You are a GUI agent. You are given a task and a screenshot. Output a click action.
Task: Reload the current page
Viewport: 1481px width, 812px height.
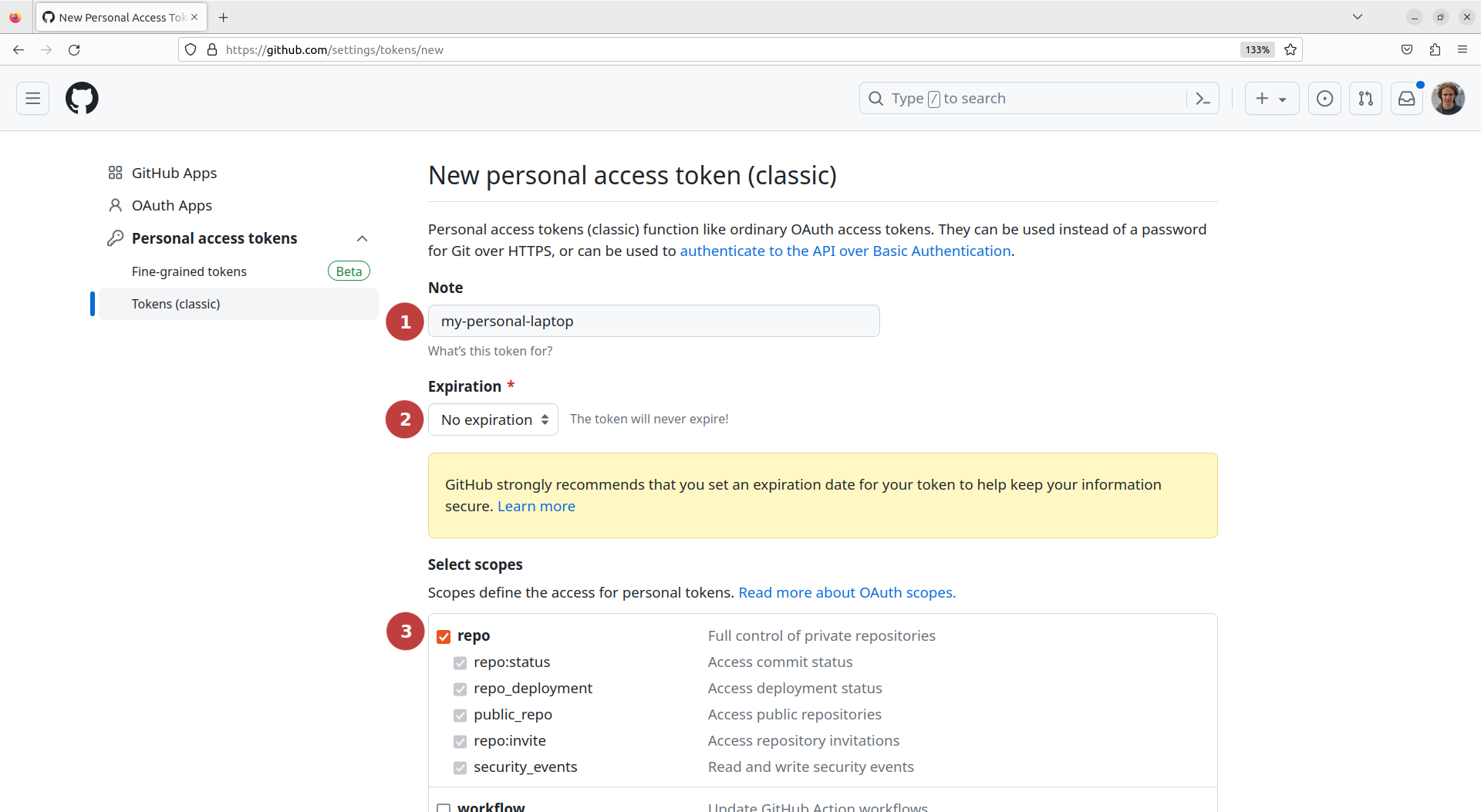click(74, 49)
